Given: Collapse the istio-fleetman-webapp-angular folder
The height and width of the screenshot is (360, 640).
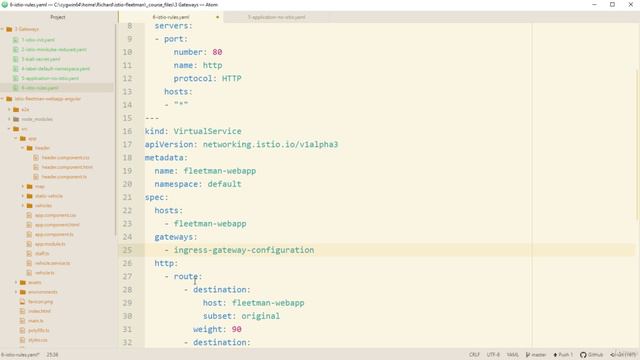Looking at the screenshot, I should (x=2, y=99).
